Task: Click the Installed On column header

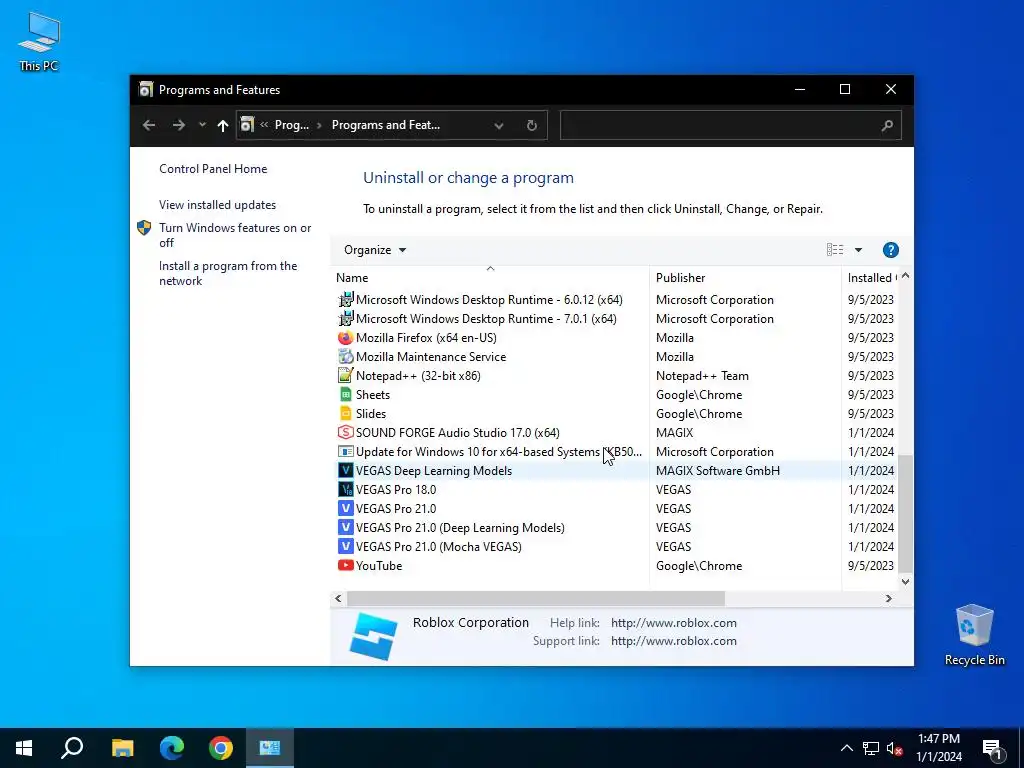Action: pos(871,278)
